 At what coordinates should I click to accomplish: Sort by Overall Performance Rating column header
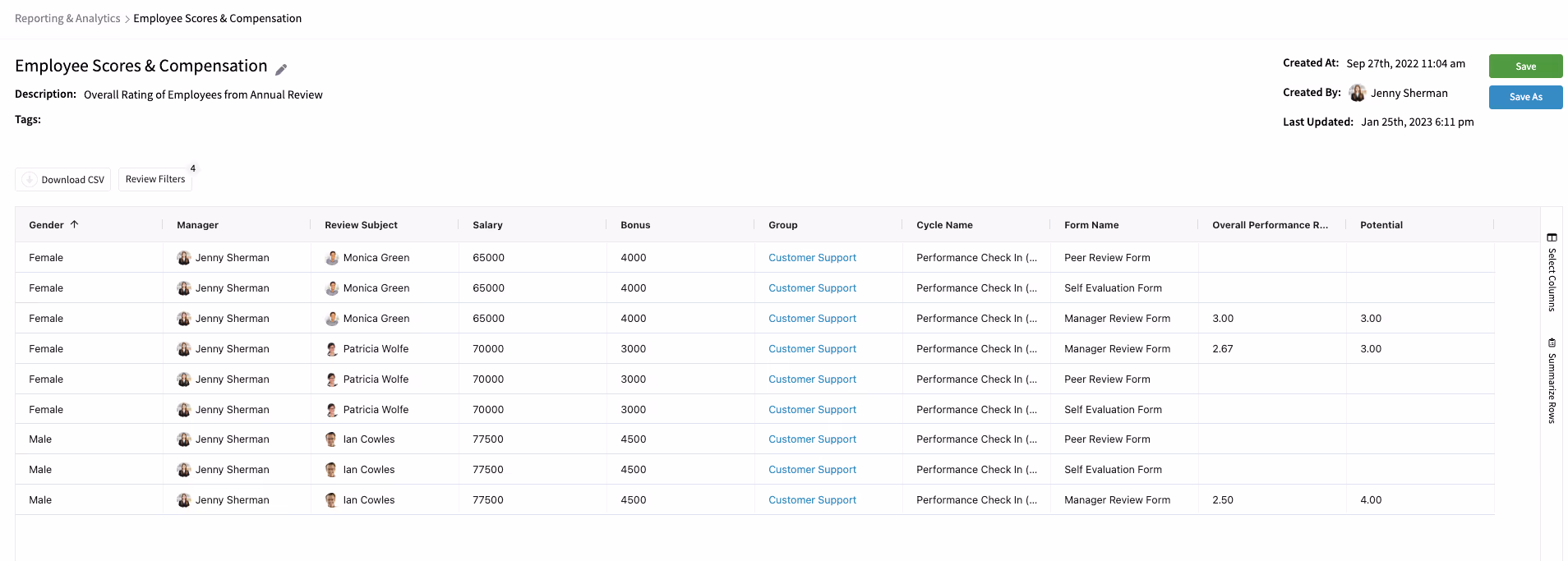click(x=1270, y=225)
